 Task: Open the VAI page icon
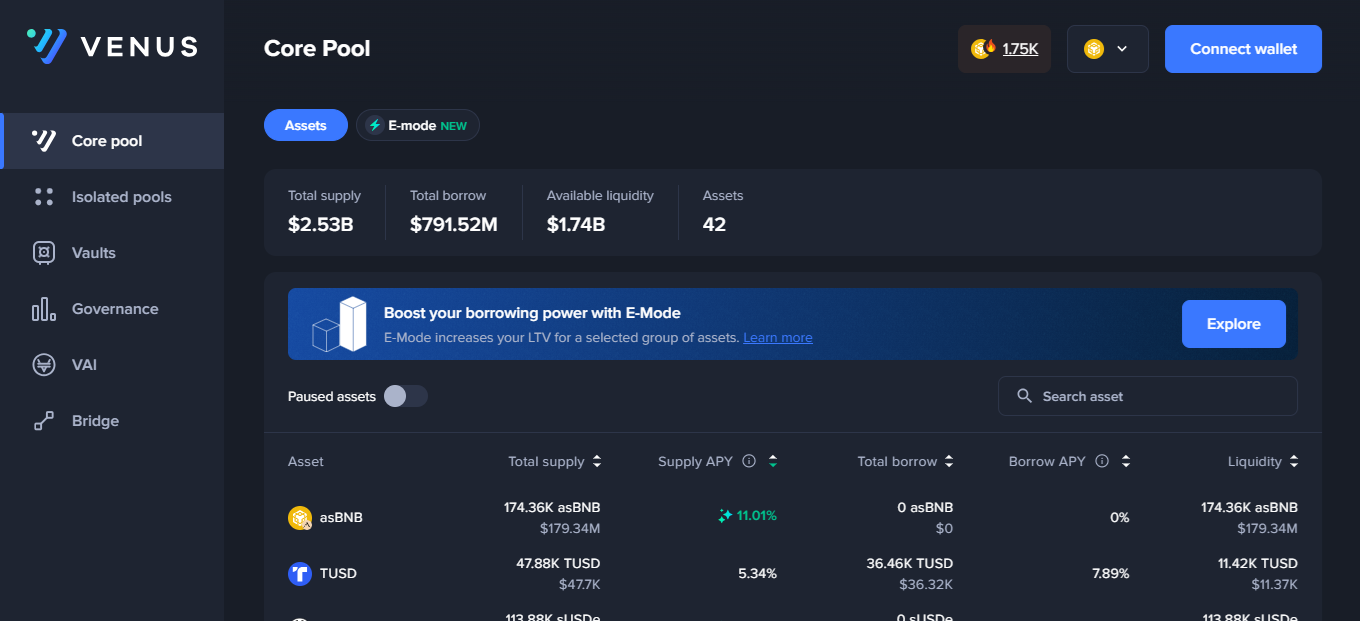click(43, 365)
